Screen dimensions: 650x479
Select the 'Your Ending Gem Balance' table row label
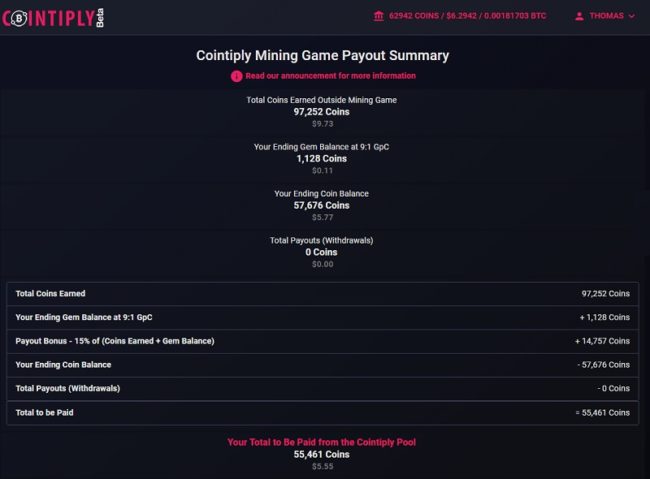(x=84, y=317)
